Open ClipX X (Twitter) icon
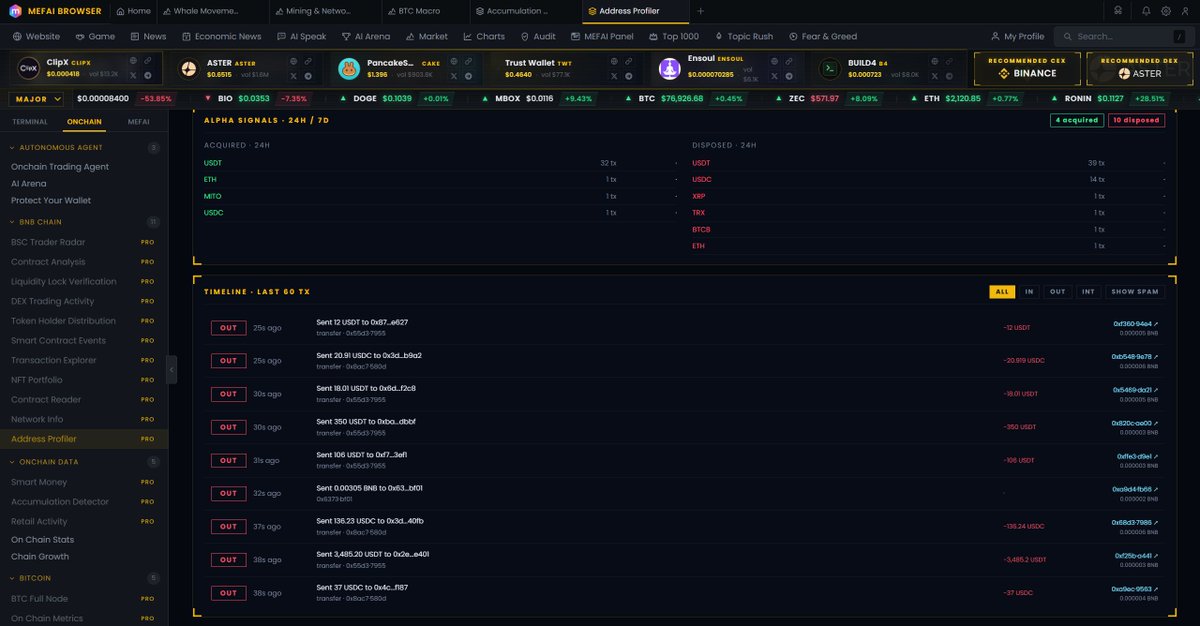This screenshot has height=626, width=1200. 133,75
